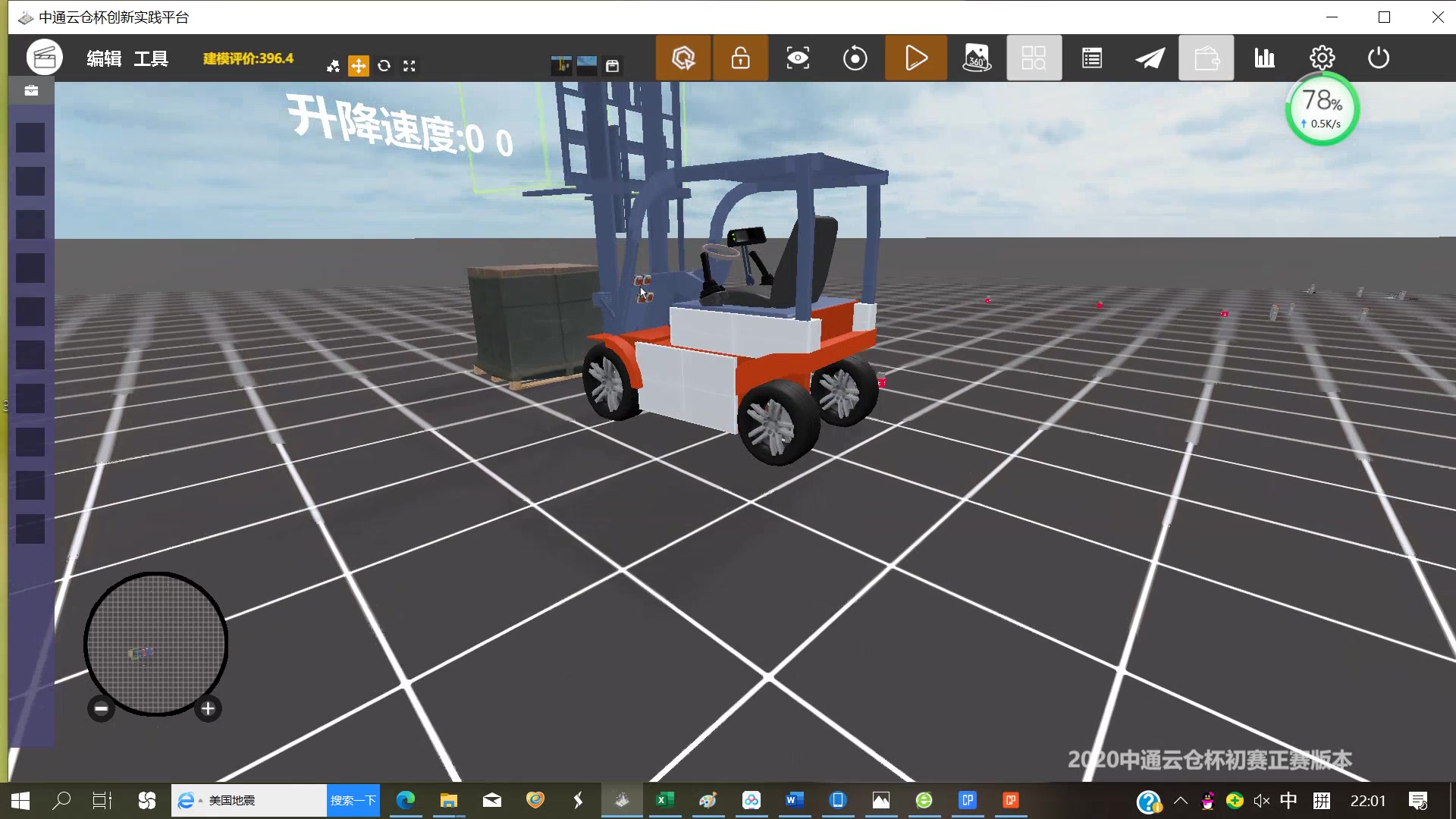This screenshot has width=1456, height=819.
Task: Toggle the eye view-focus icon
Action: [798, 58]
